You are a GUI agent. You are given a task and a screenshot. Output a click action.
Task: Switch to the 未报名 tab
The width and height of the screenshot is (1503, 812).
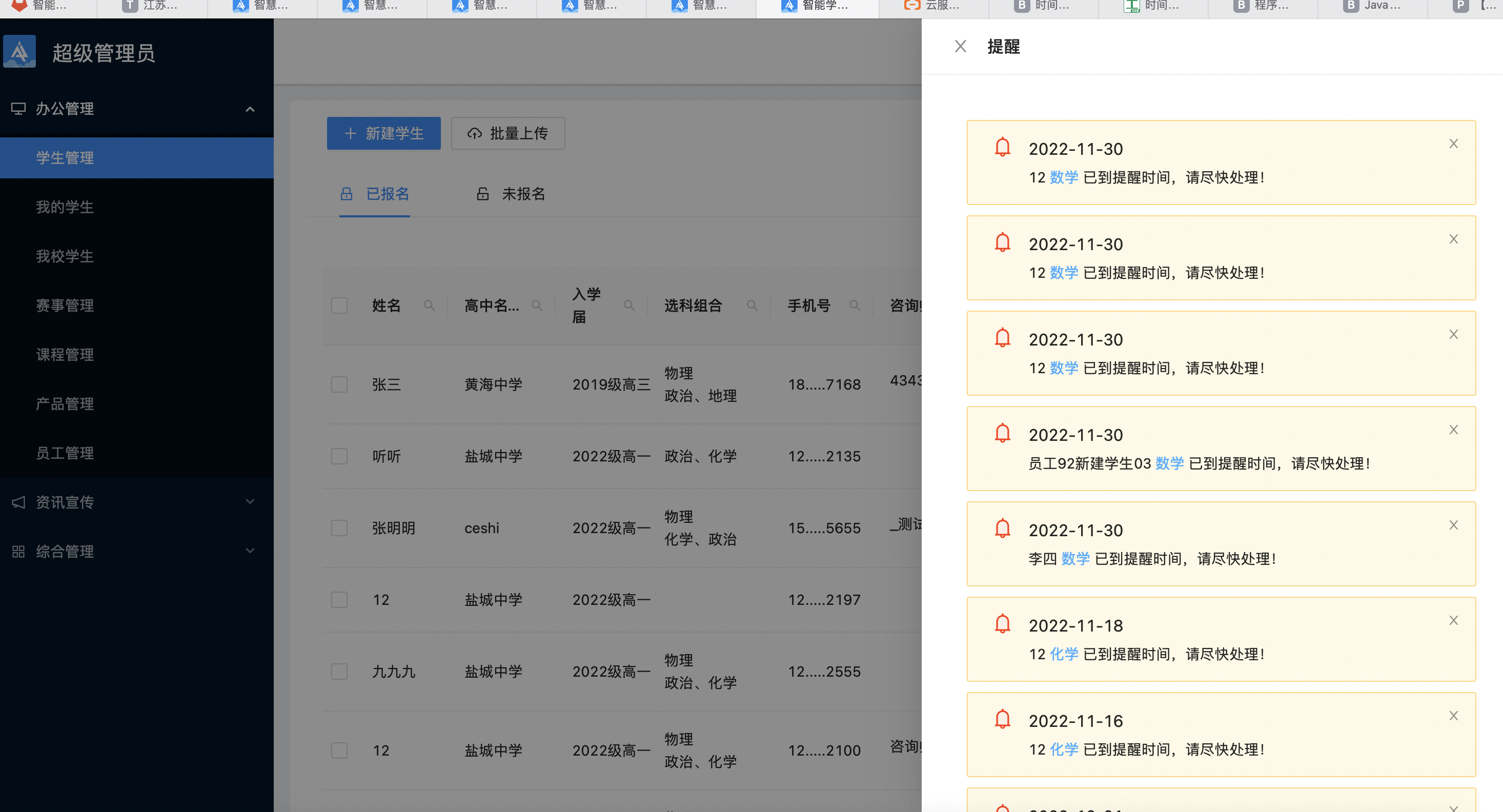[511, 194]
